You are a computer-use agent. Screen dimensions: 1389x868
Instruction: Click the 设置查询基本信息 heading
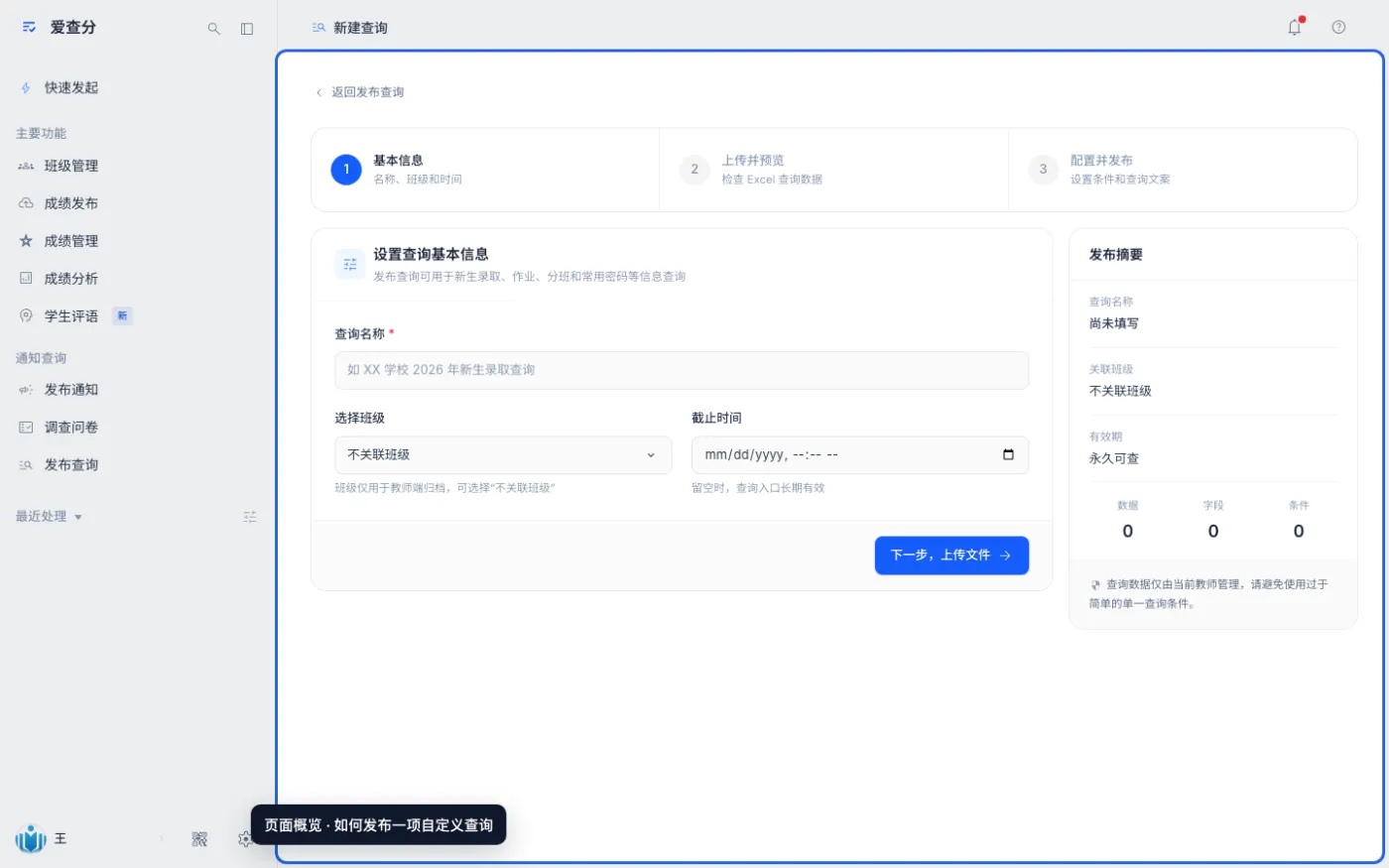click(431, 255)
